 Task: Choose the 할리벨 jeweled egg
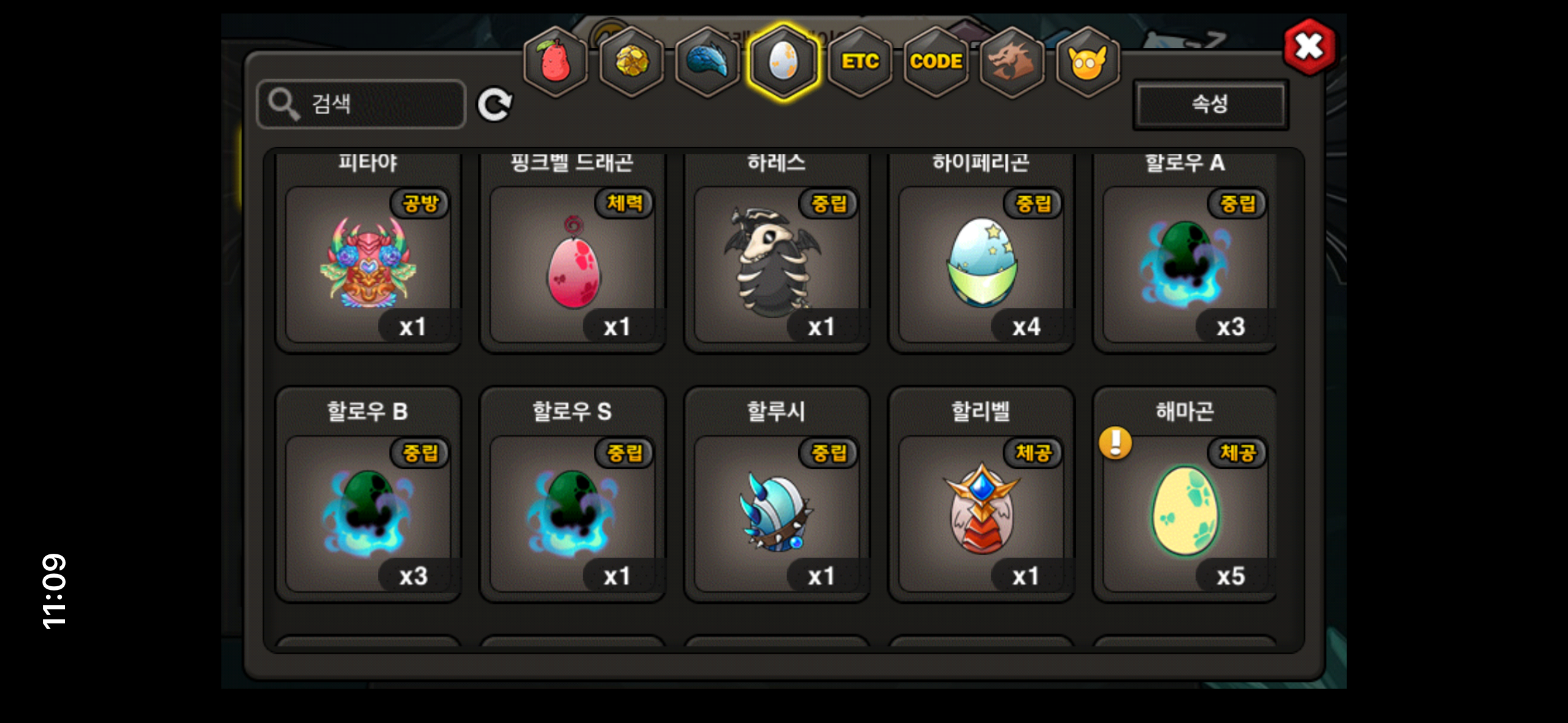(x=981, y=513)
